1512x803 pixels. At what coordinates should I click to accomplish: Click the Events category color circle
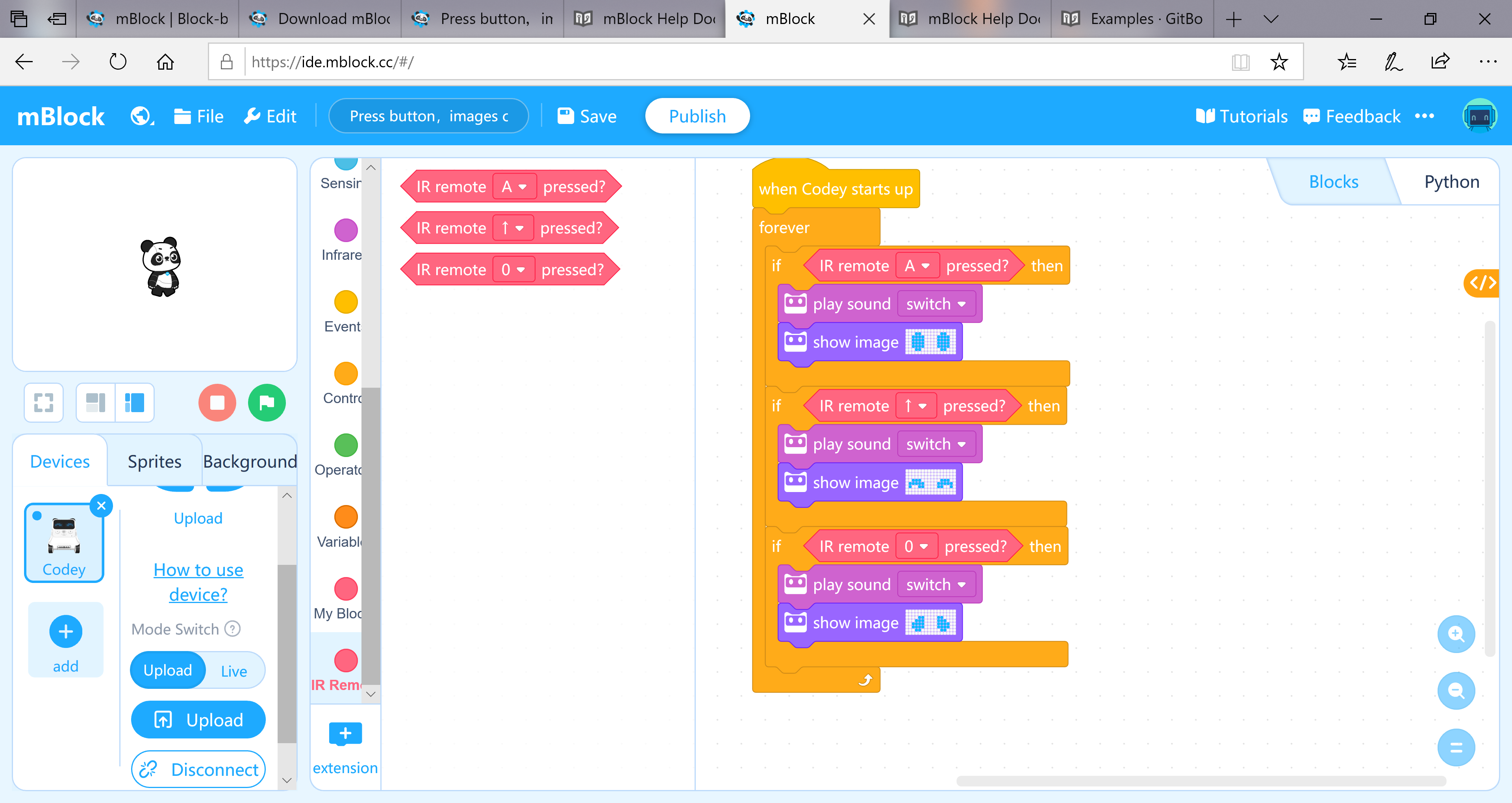coord(346,302)
